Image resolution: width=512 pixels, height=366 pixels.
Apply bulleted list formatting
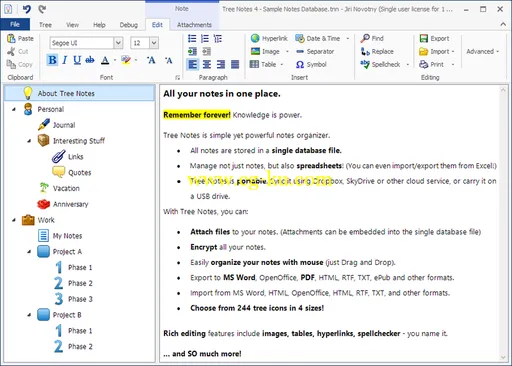pyautogui.click(x=192, y=39)
